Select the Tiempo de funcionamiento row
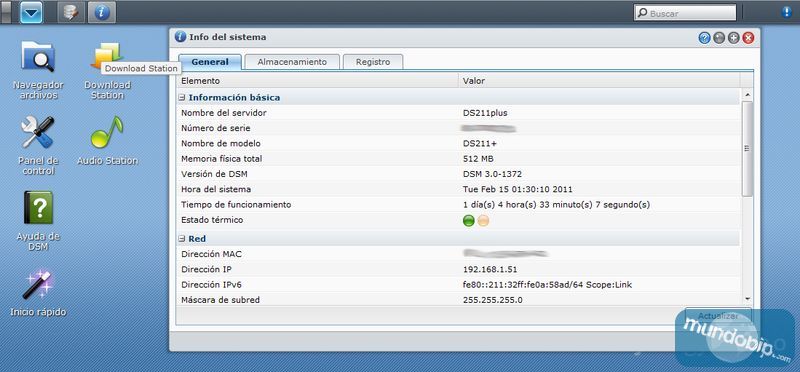 (x=458, y=205)
